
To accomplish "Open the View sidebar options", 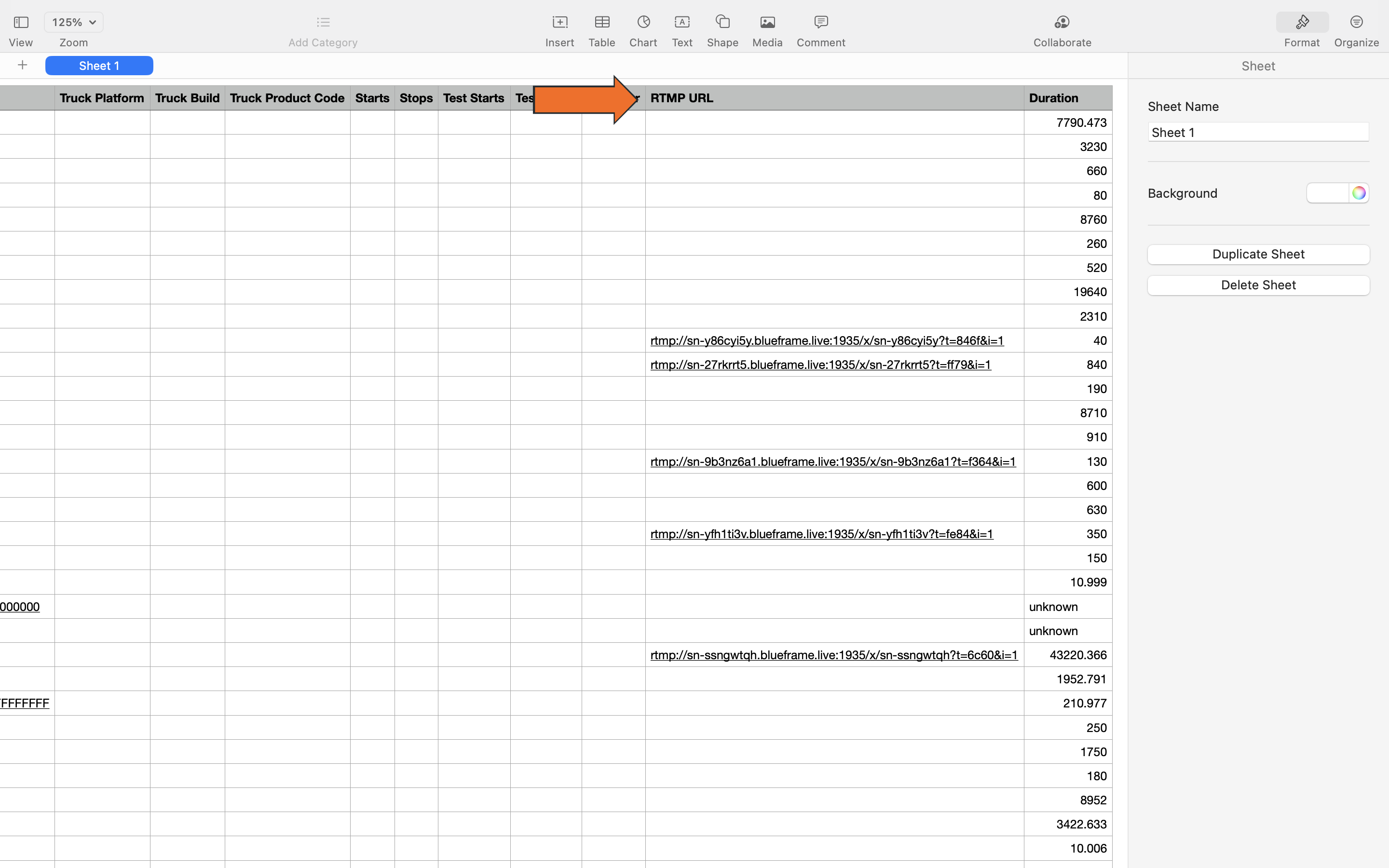I will (x=21, y=22).
